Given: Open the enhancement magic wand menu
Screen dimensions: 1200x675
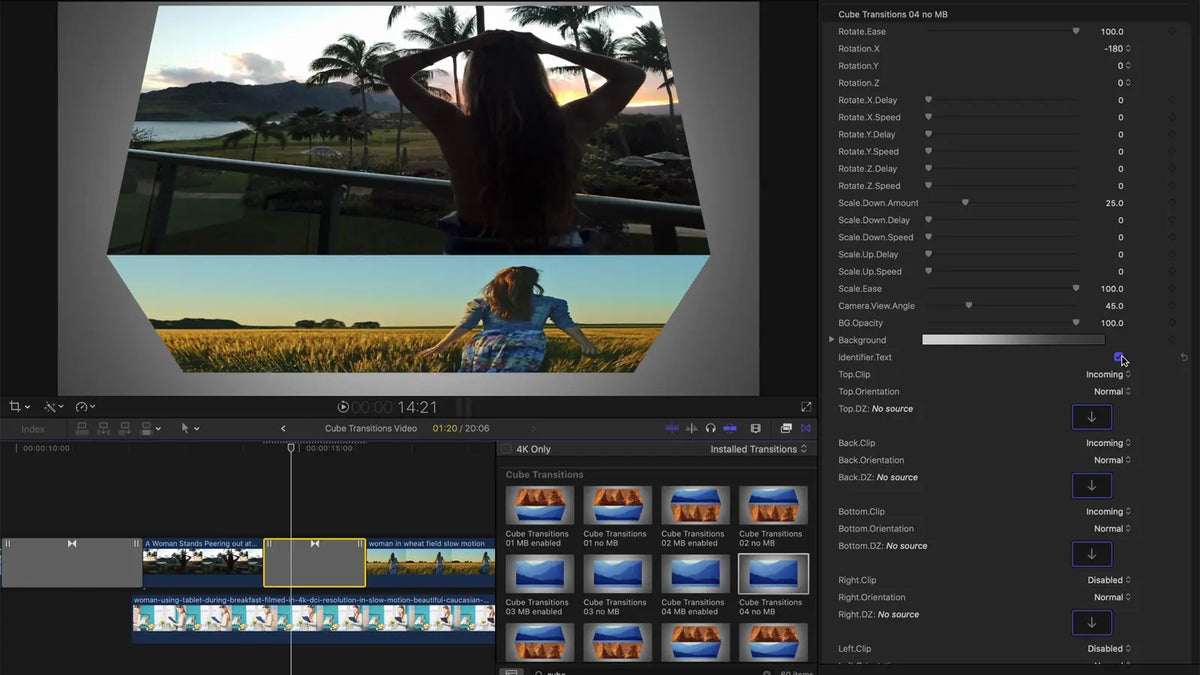Looking at the screenshot, I should point(52,407).
